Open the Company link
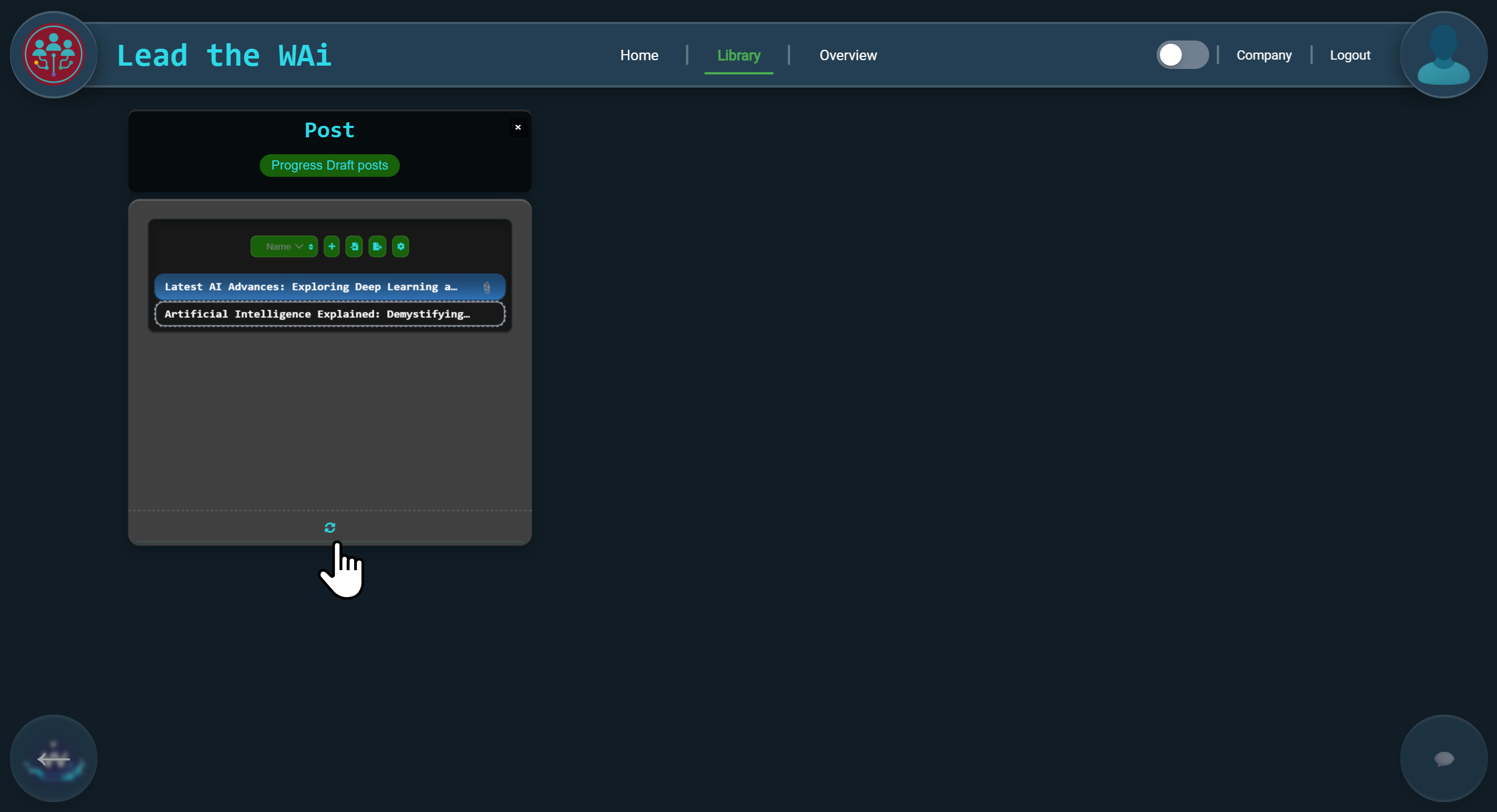1497x812 pixels. point(1263,55)
